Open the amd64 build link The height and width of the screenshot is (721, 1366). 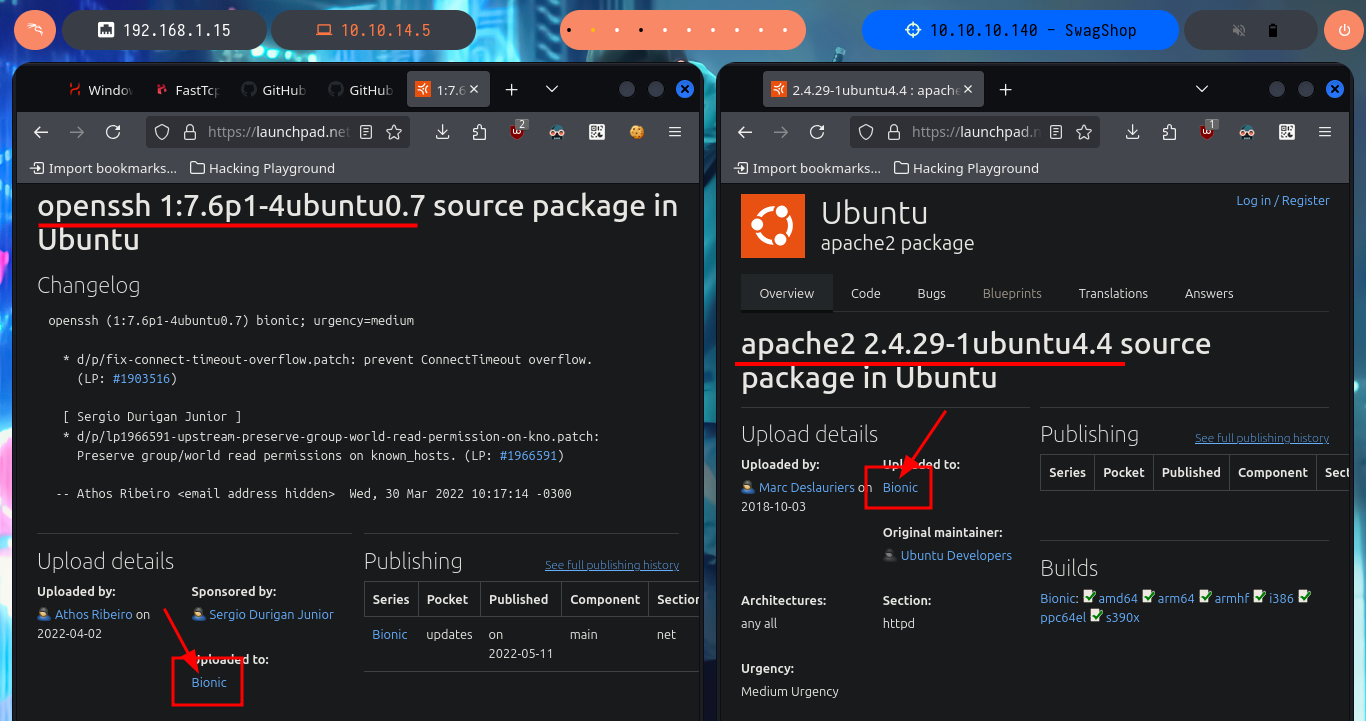[x=1118, y=599]
